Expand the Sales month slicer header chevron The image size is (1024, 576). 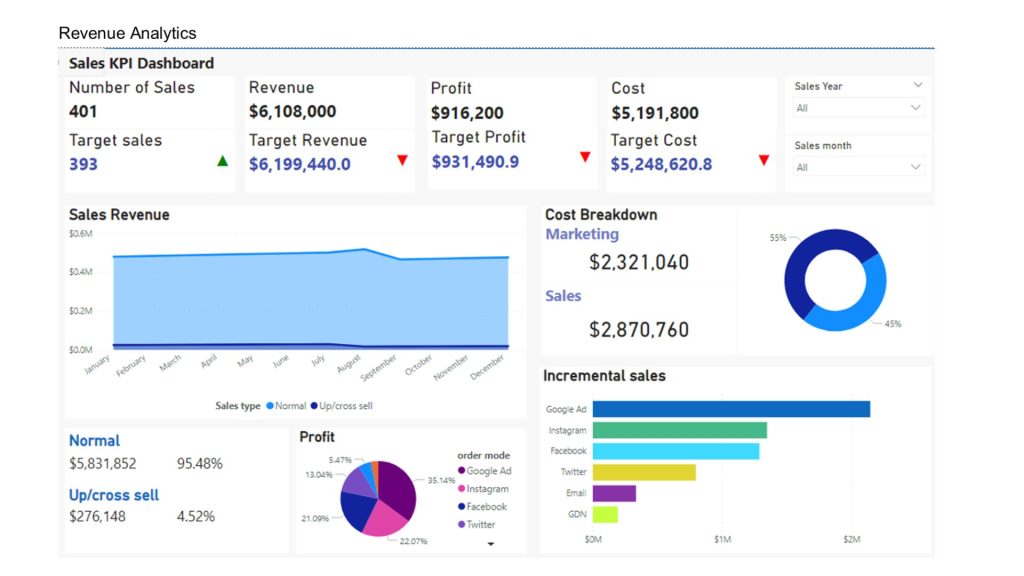(918, 146)
